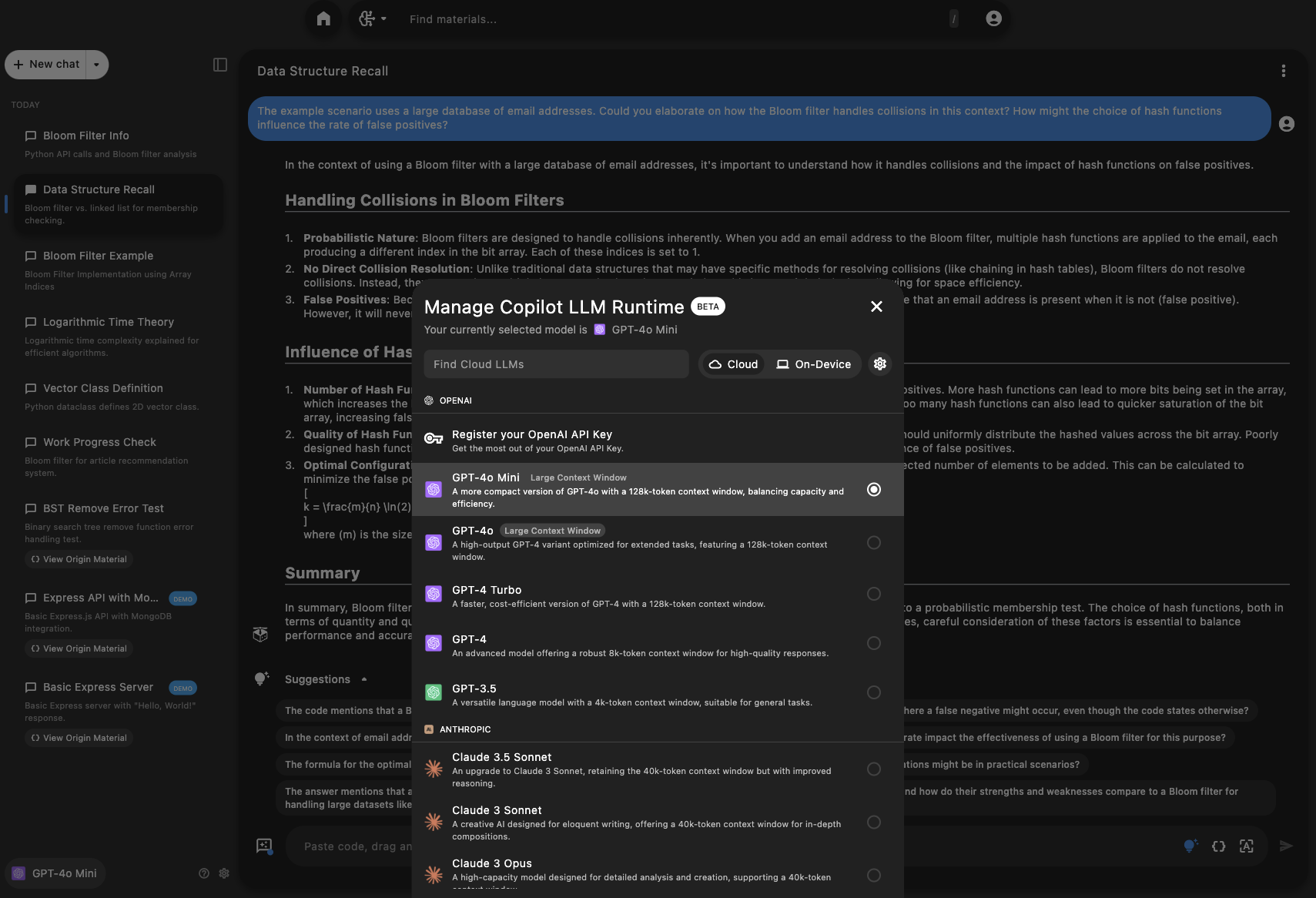Open the user account avatar icon
This screenshot has width=1316, height=898.
click(x=993, y=18)
